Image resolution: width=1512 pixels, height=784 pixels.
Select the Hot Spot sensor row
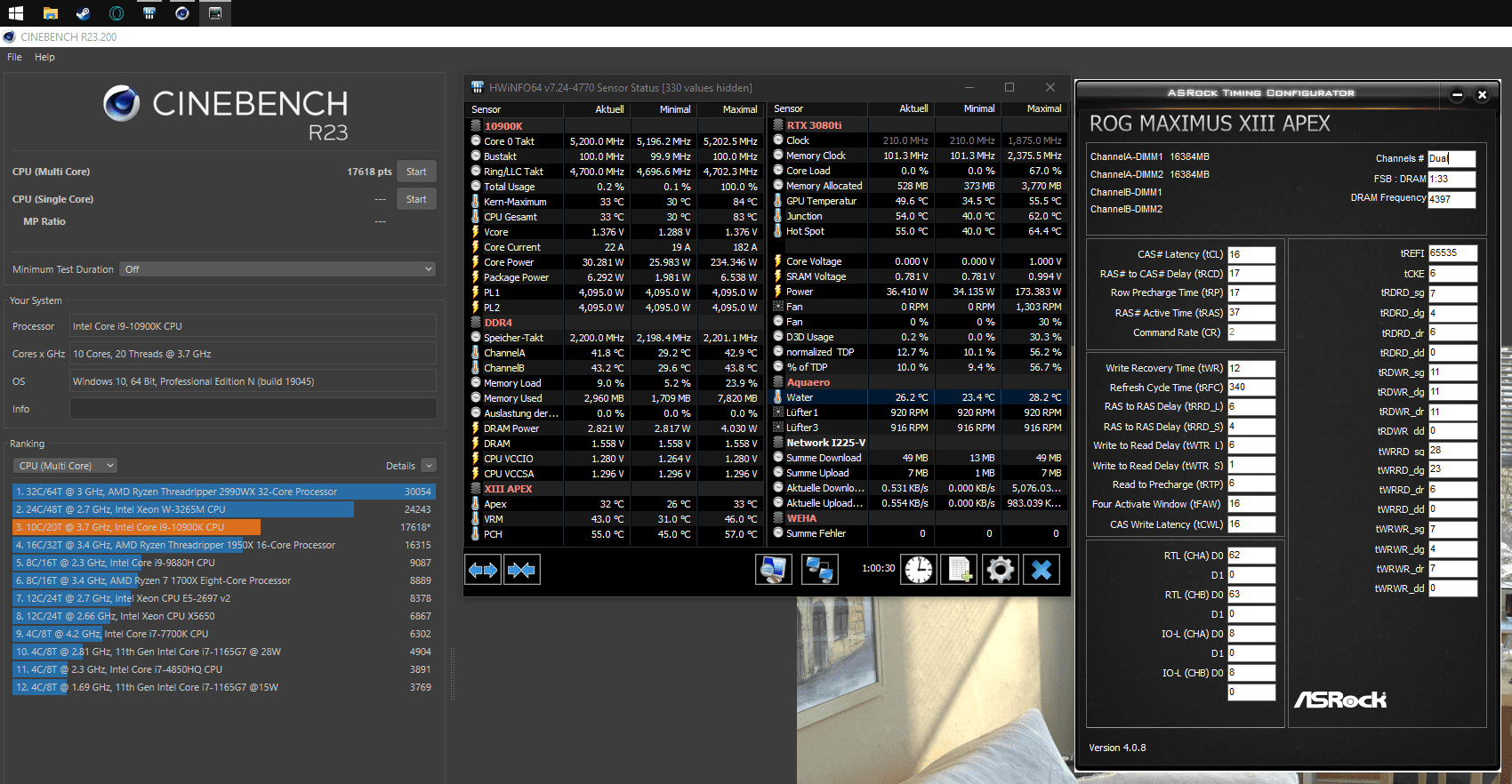click(918, 231)
